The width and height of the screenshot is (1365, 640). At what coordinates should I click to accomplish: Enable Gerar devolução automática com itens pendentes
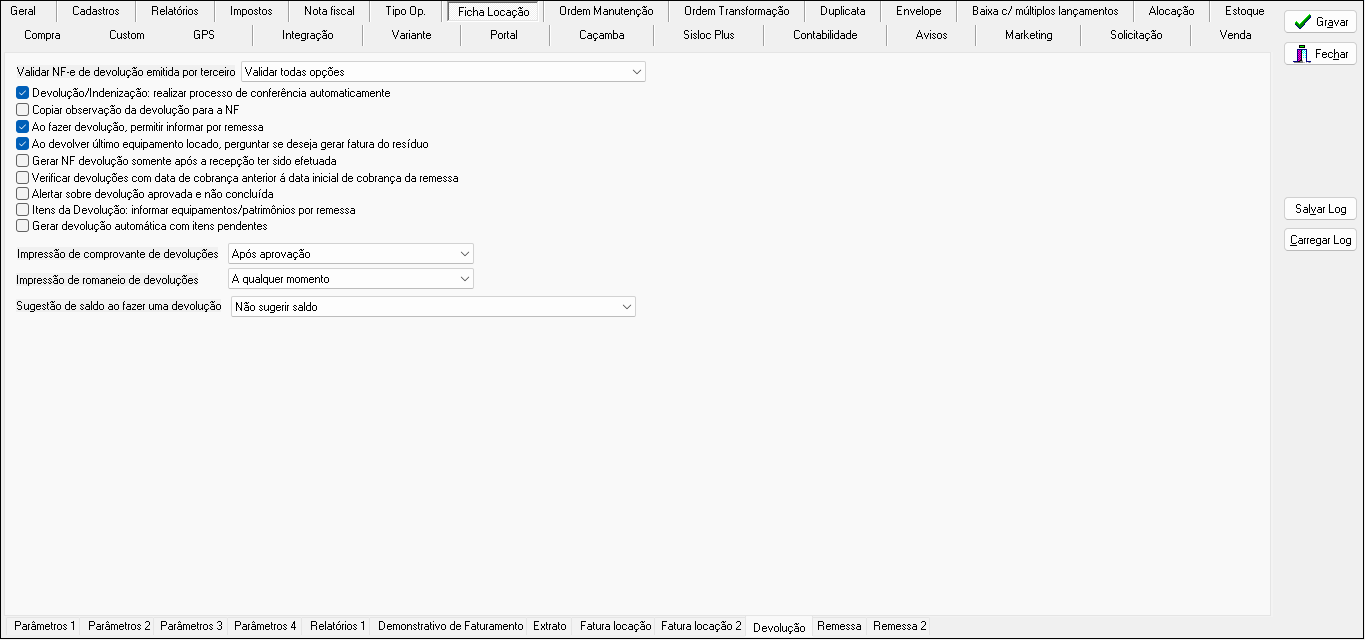click(23, 226)
